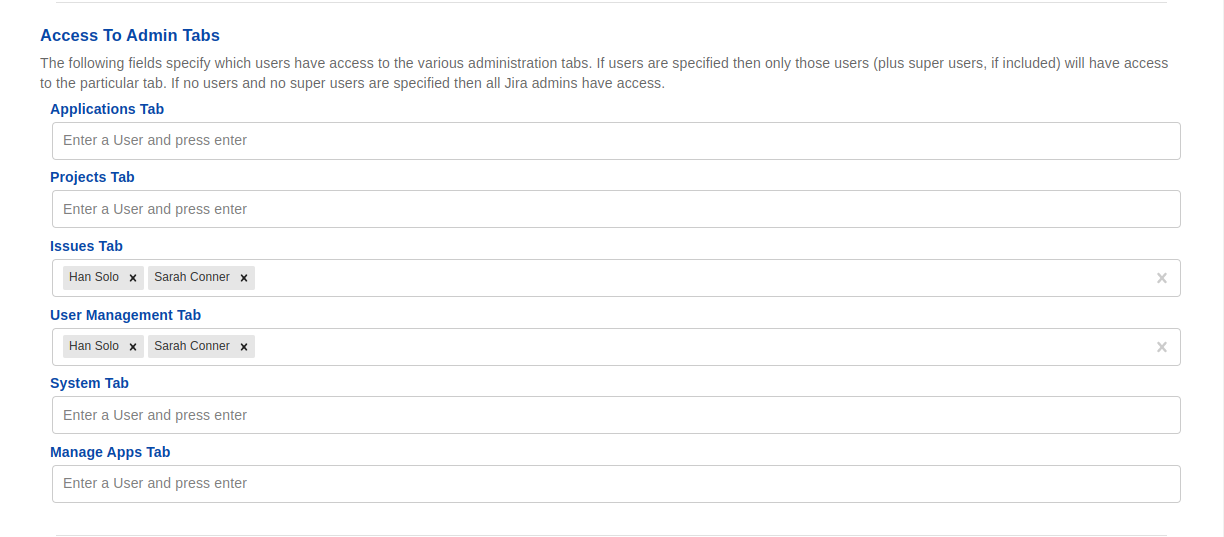Viewport: 1224px width, 537px height.
Task: Click empty area of Issues Tab field
Action: (x=700, y=278)
